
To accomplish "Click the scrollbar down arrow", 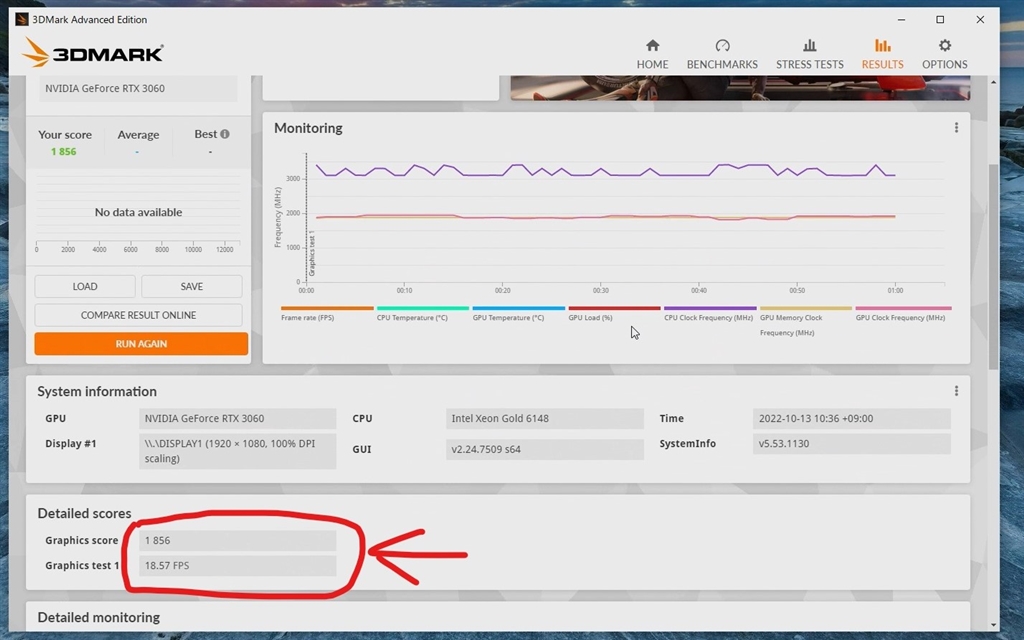I will [x=993, y=625].
